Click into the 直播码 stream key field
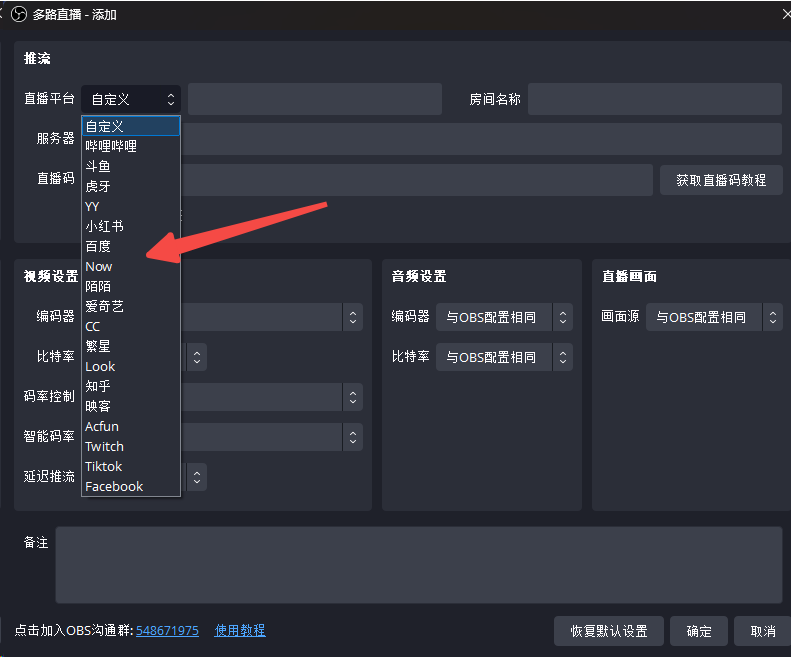The width and height of the screenshot is (793, 658). tap(417, 180)
